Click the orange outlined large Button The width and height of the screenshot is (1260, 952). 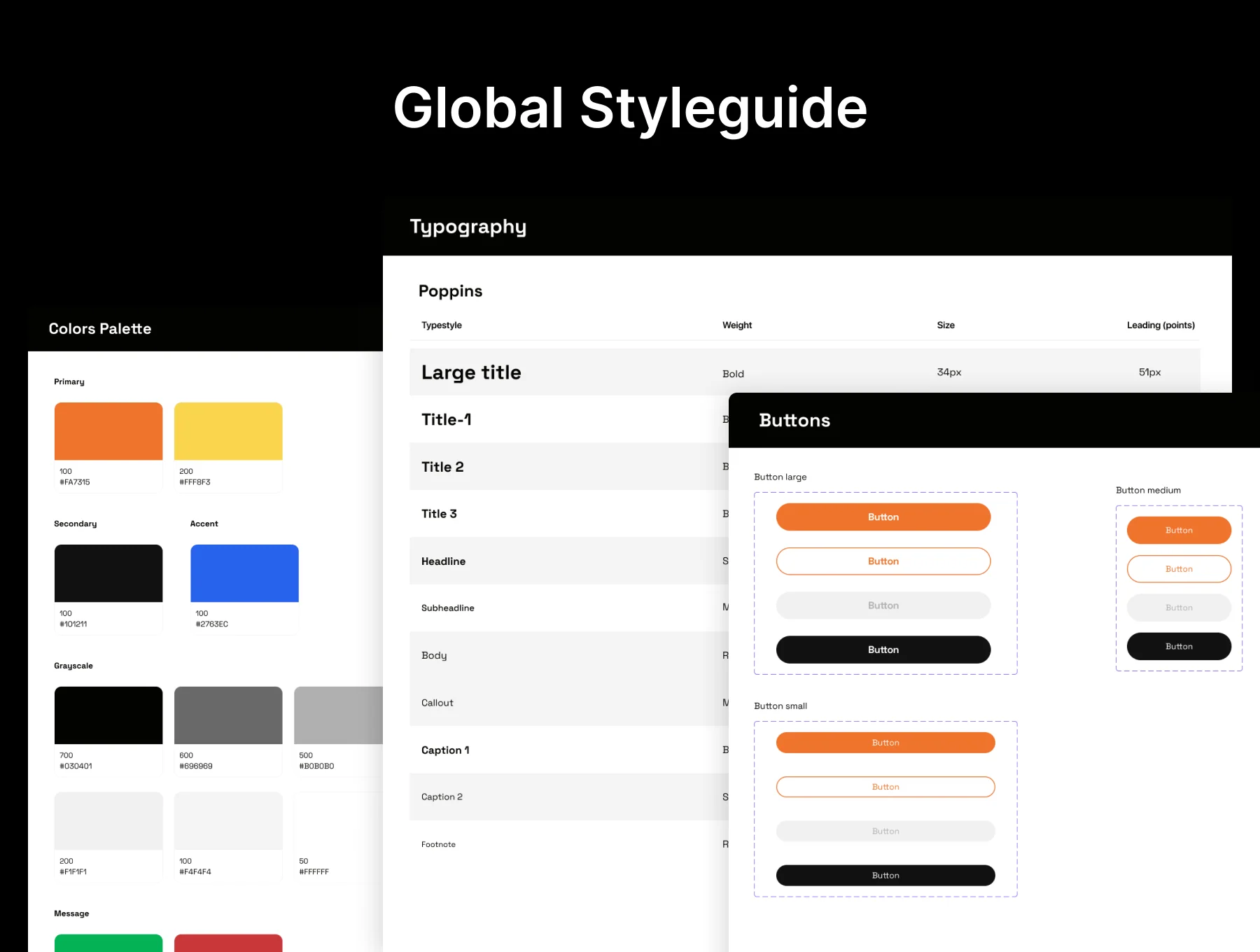(x=883, y=561)
